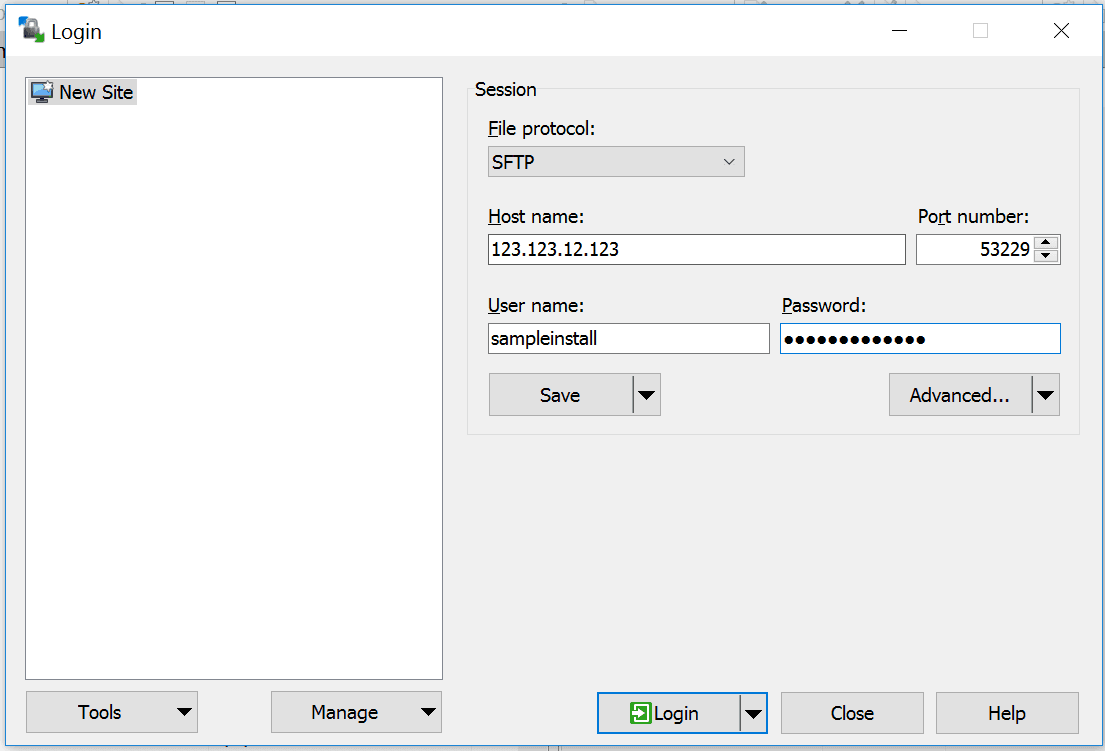Select the New Site computer icon
The image size is (1105, 751).
41,92
